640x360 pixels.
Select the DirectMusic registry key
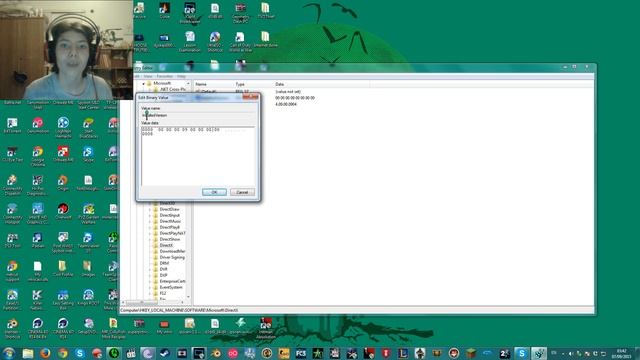tap(170, 221)
